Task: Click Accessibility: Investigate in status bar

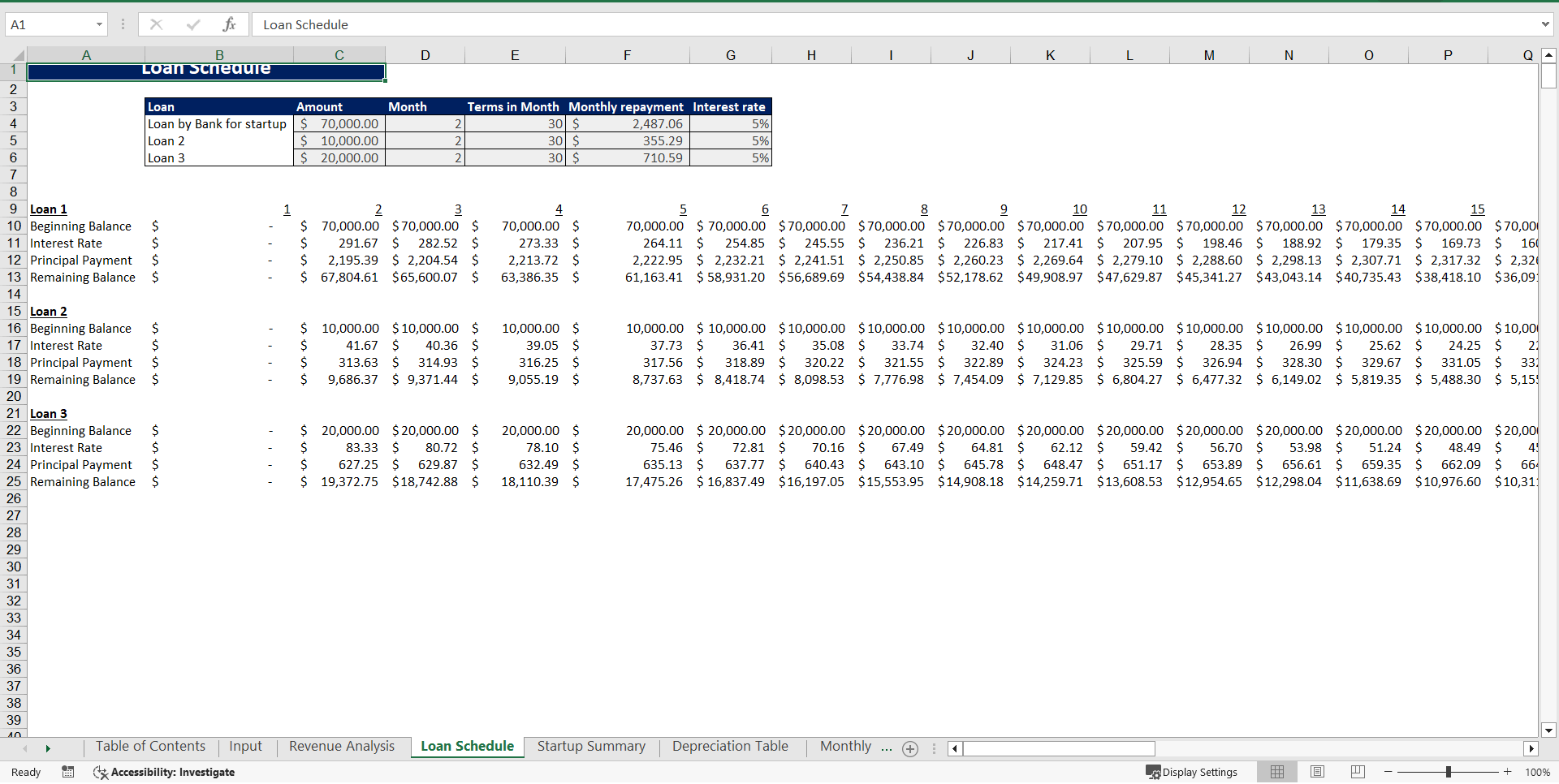Action: tap(164, 772)
